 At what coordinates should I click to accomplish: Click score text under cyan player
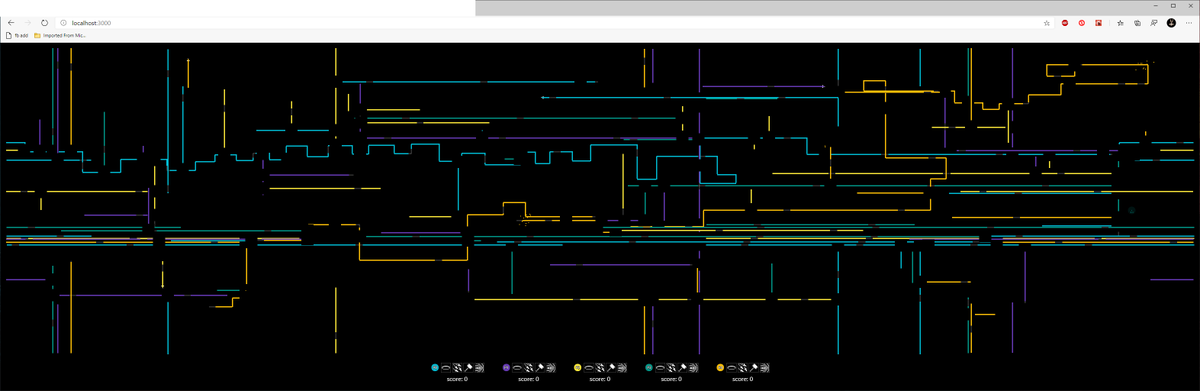[x=457, y=379]
